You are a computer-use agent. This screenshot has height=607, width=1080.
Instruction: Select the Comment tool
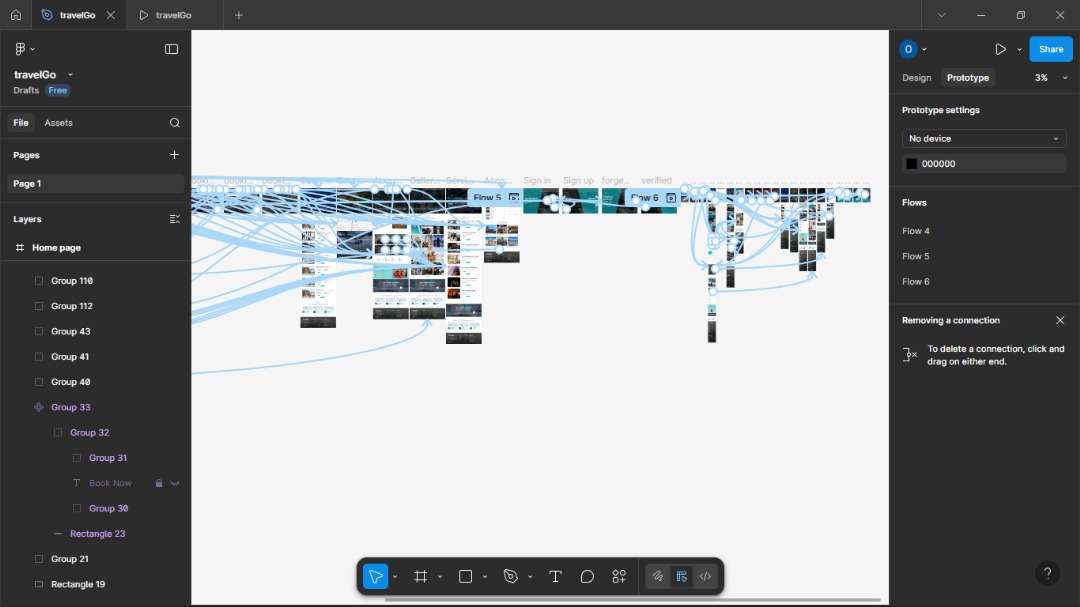587,577
